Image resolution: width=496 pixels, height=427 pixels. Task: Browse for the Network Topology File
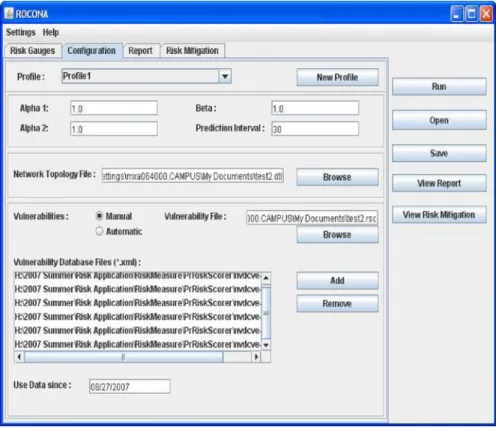[x=337, y=177]
